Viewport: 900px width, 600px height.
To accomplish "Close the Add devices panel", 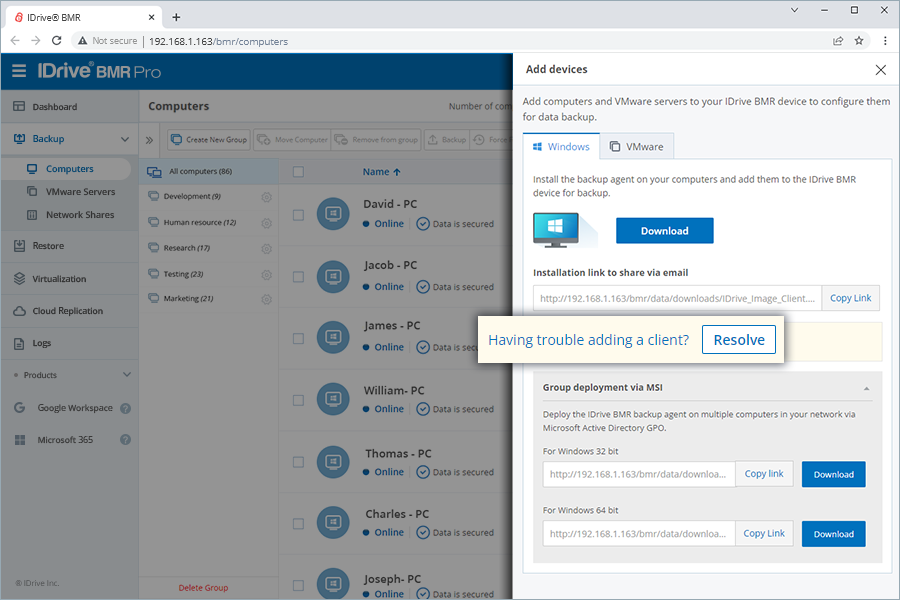I will [880, 69].
